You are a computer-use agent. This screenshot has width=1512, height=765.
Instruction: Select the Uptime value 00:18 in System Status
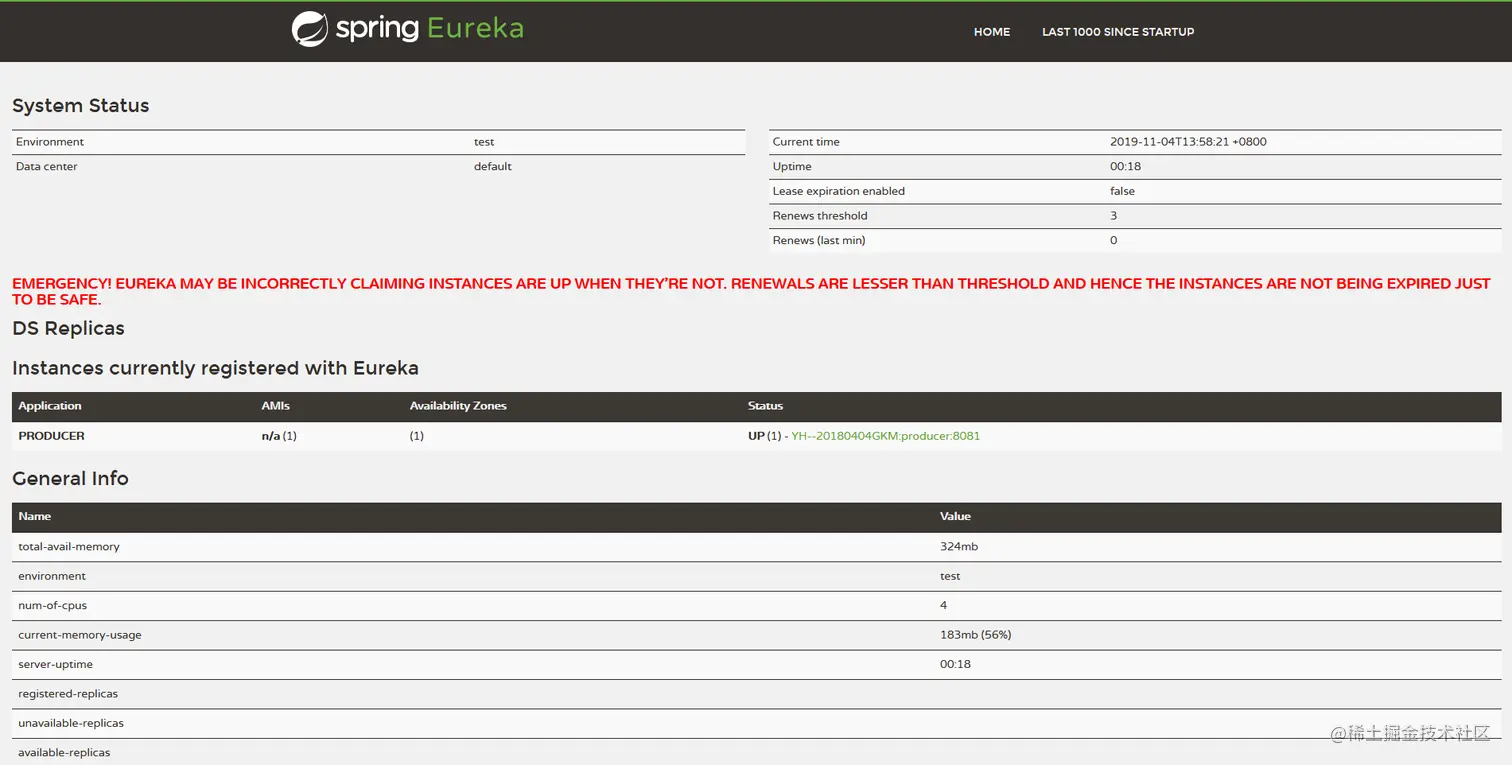[1125, 167]
